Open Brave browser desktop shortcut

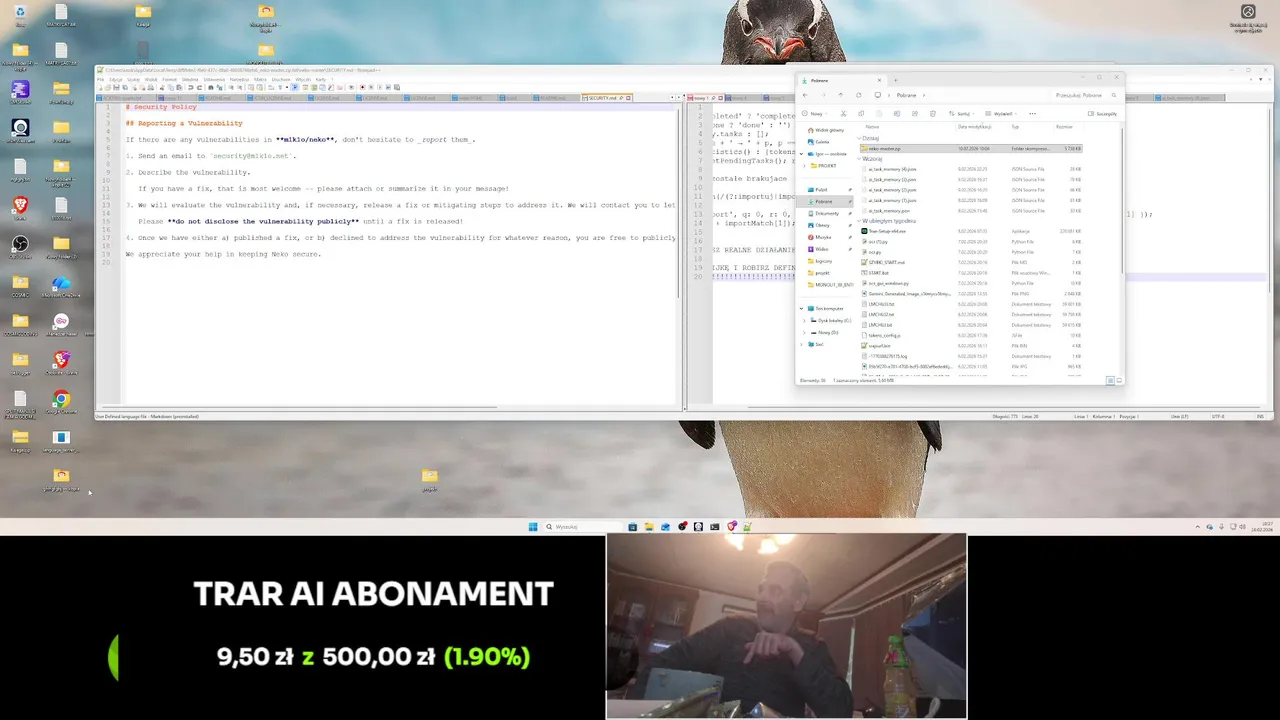(x=20, y=208)
